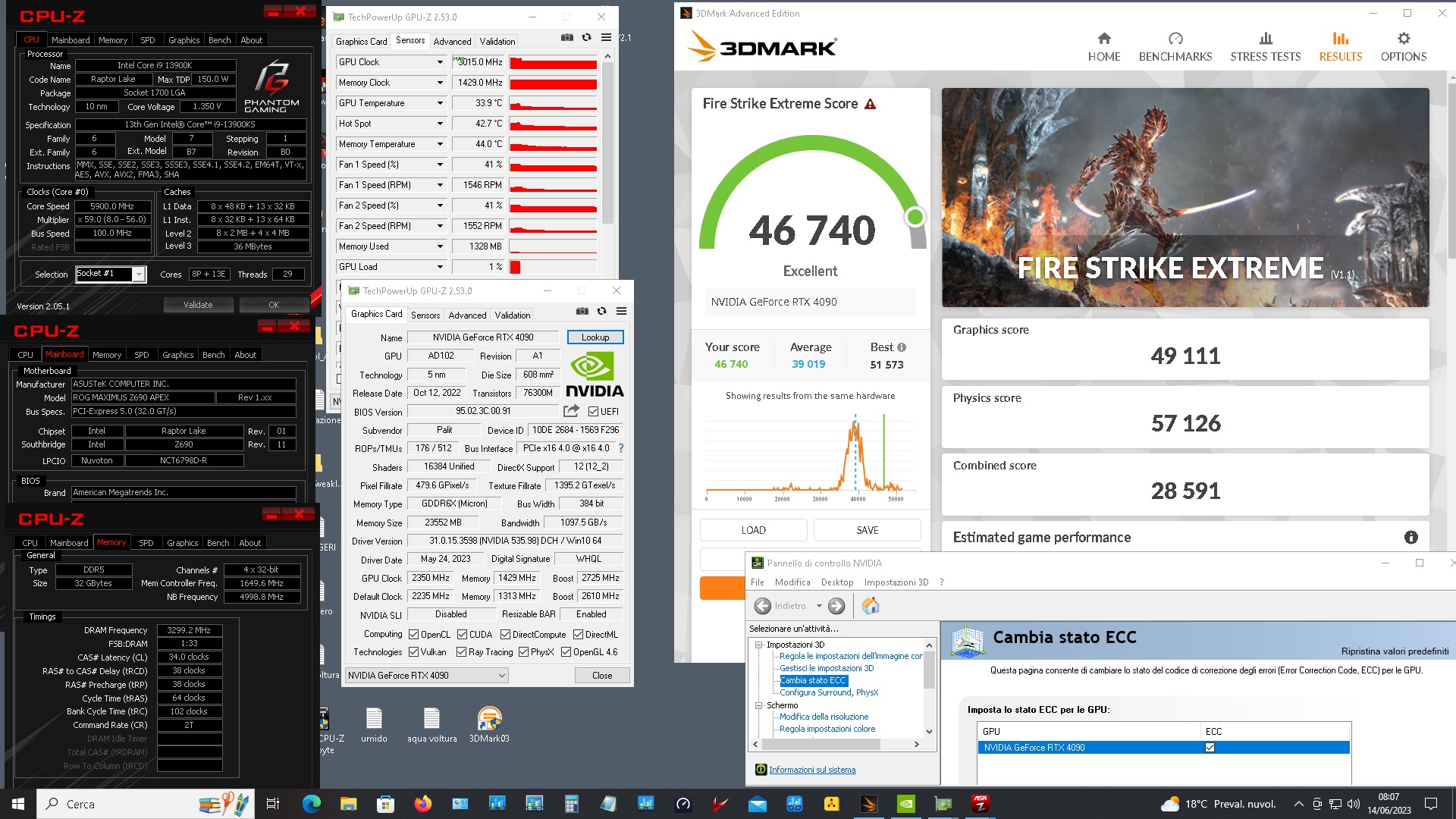
Task: Open 3DMark HOME section
Action: click(1103, 47)
